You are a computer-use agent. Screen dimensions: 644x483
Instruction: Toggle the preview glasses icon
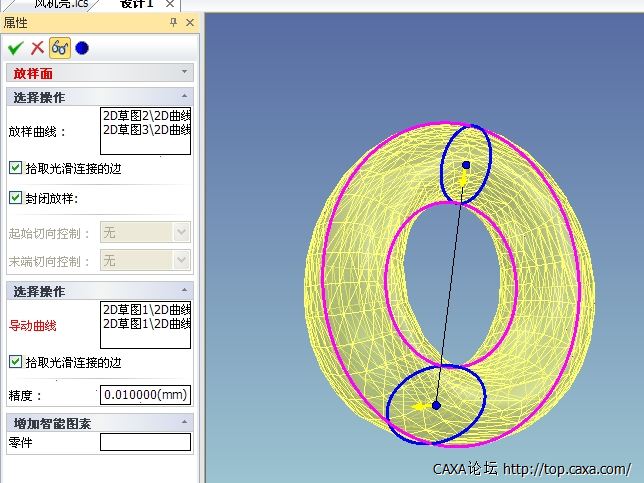pyautogui.click(x=60, y=48)
